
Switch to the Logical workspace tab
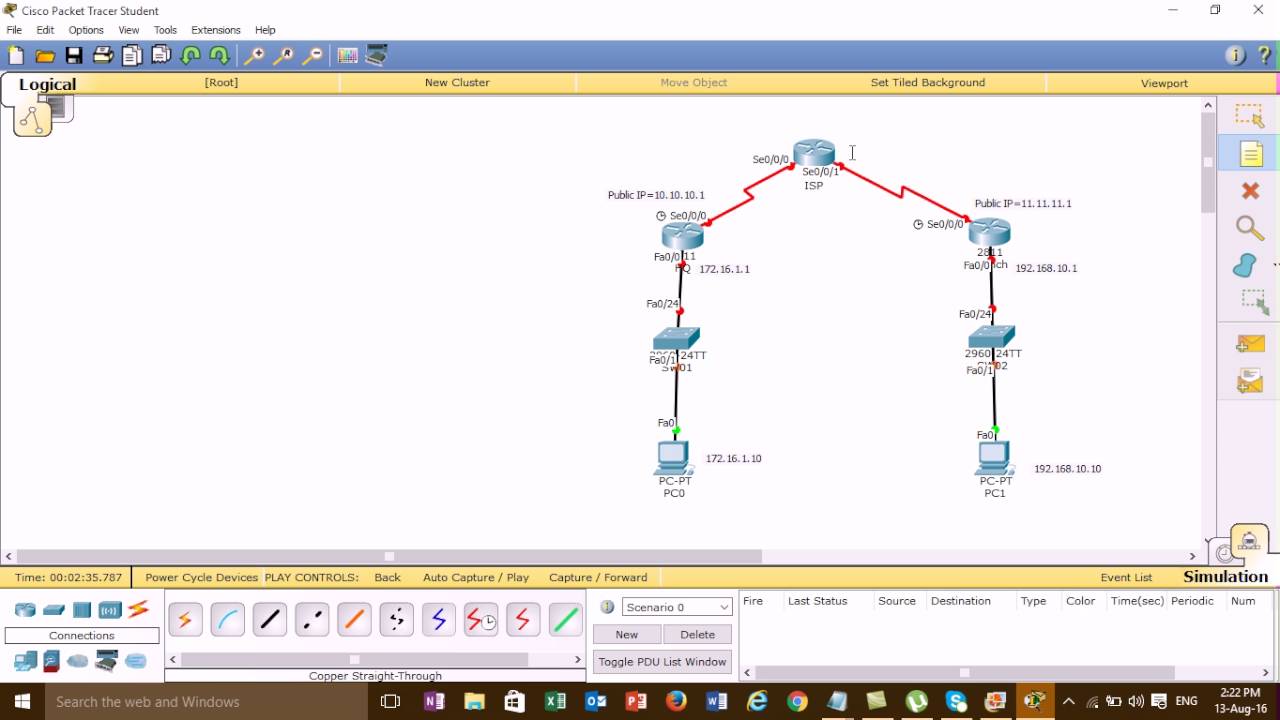coord(47,85)
